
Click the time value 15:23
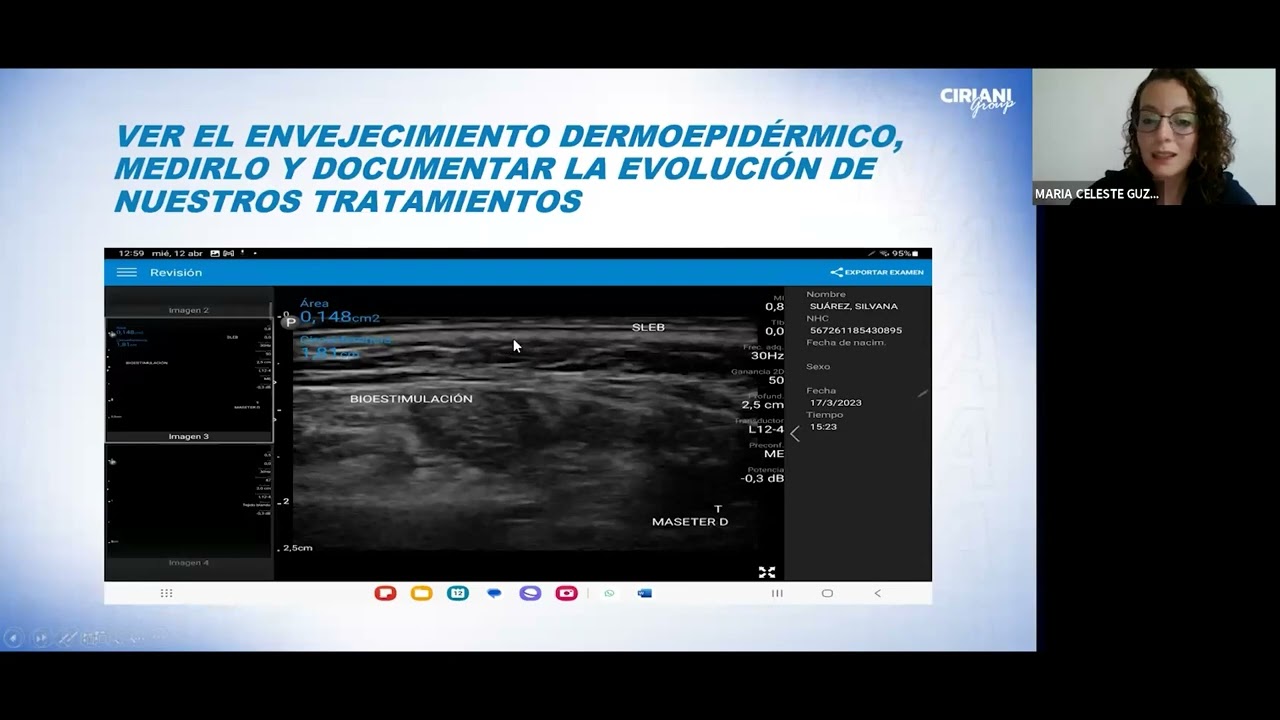tap(823, 427)
